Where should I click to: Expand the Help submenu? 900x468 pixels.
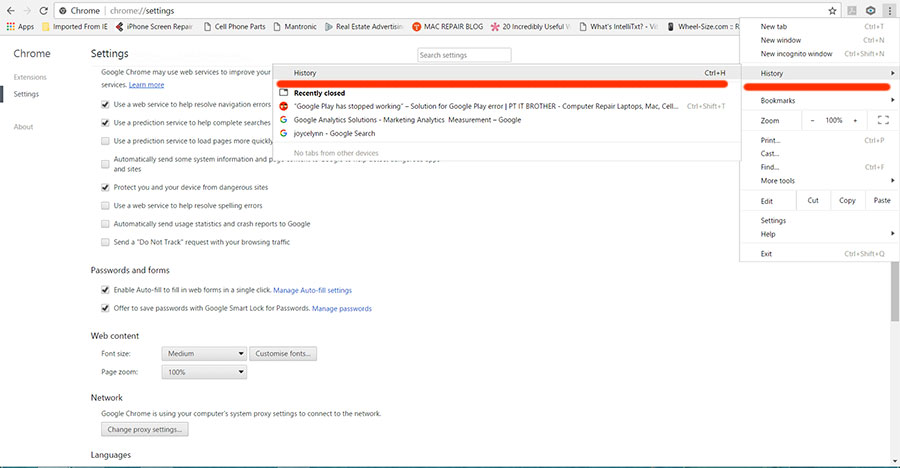820,234
